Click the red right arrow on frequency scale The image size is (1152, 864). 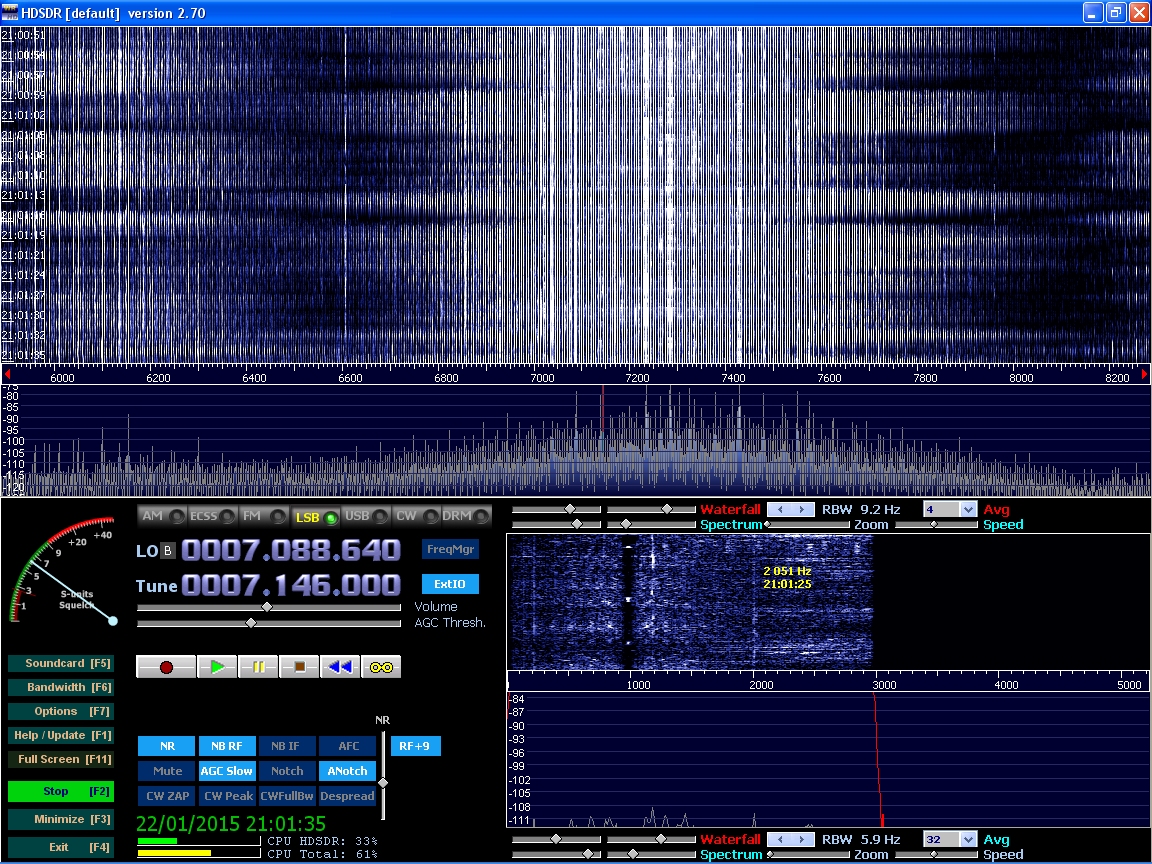1144,375
